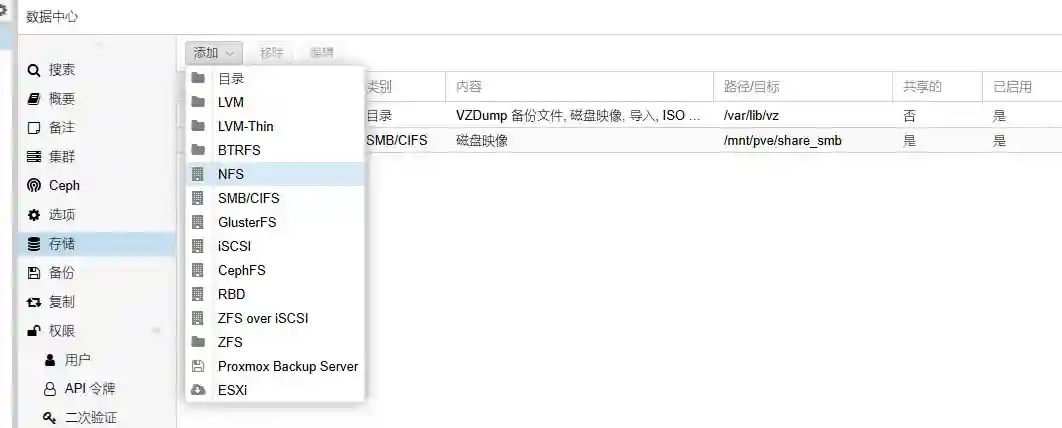The image size is (1062, 428).
Task: Sort by the 内容 column header
Action: (579, 87)
